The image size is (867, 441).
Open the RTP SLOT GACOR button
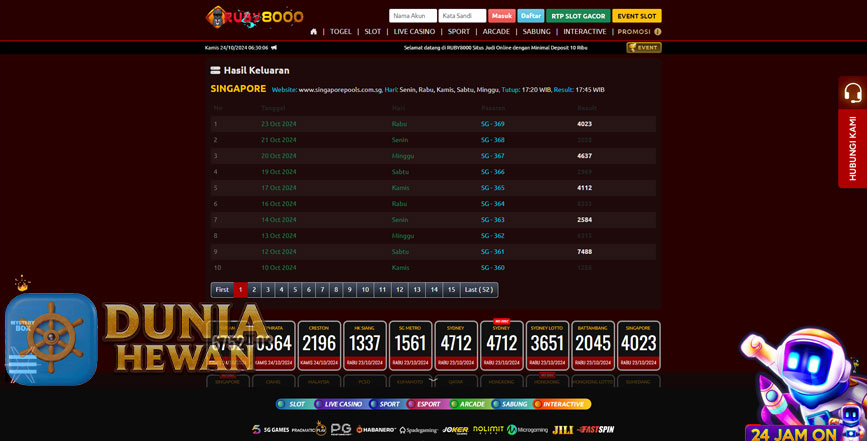pos(578,16)
